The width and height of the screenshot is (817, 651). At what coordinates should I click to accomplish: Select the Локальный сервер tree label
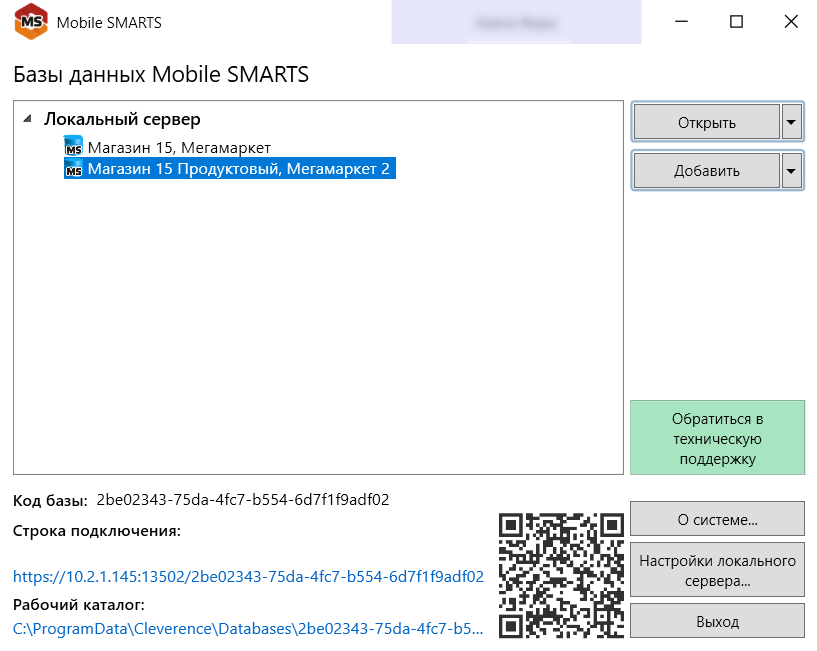(x=122, y=119)
